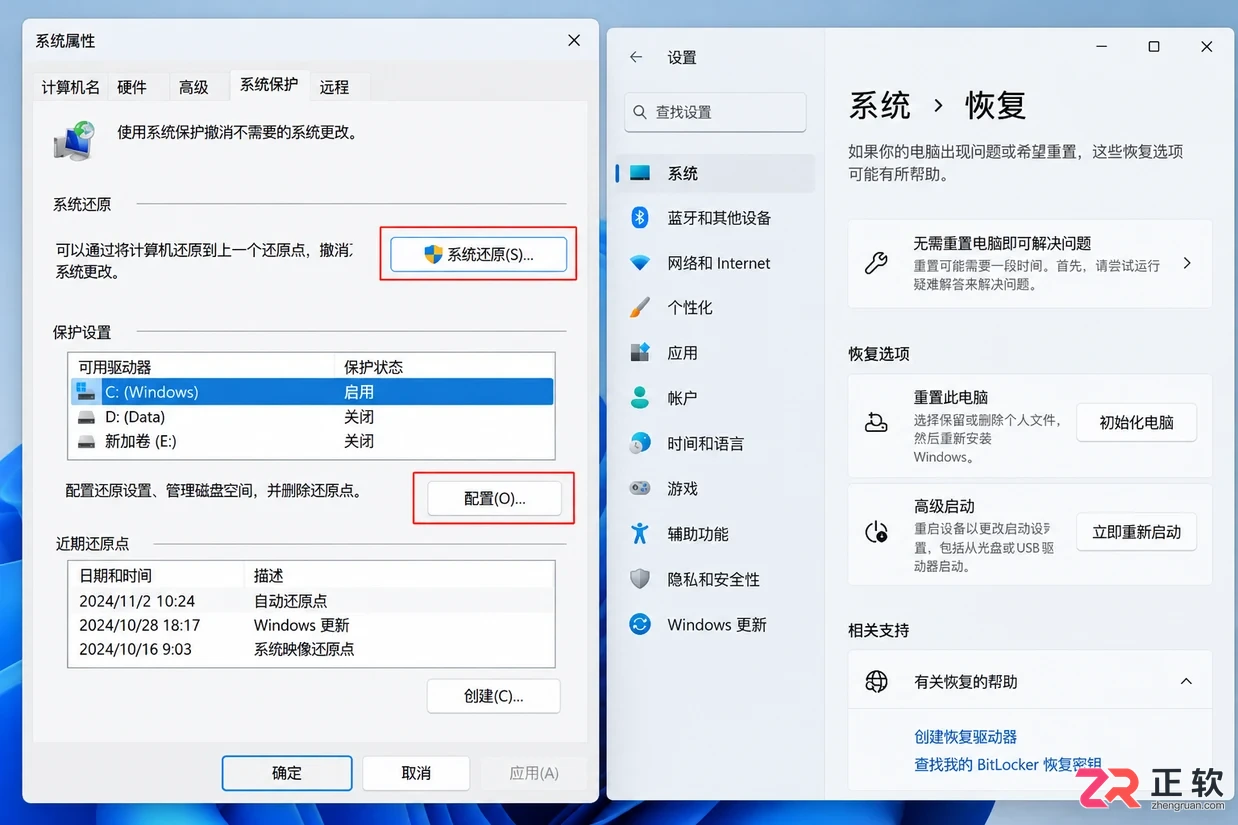Click the 重置此电脑 reset icon
The width and height of the screenshot is (1238, 825).
coord(876,422)
